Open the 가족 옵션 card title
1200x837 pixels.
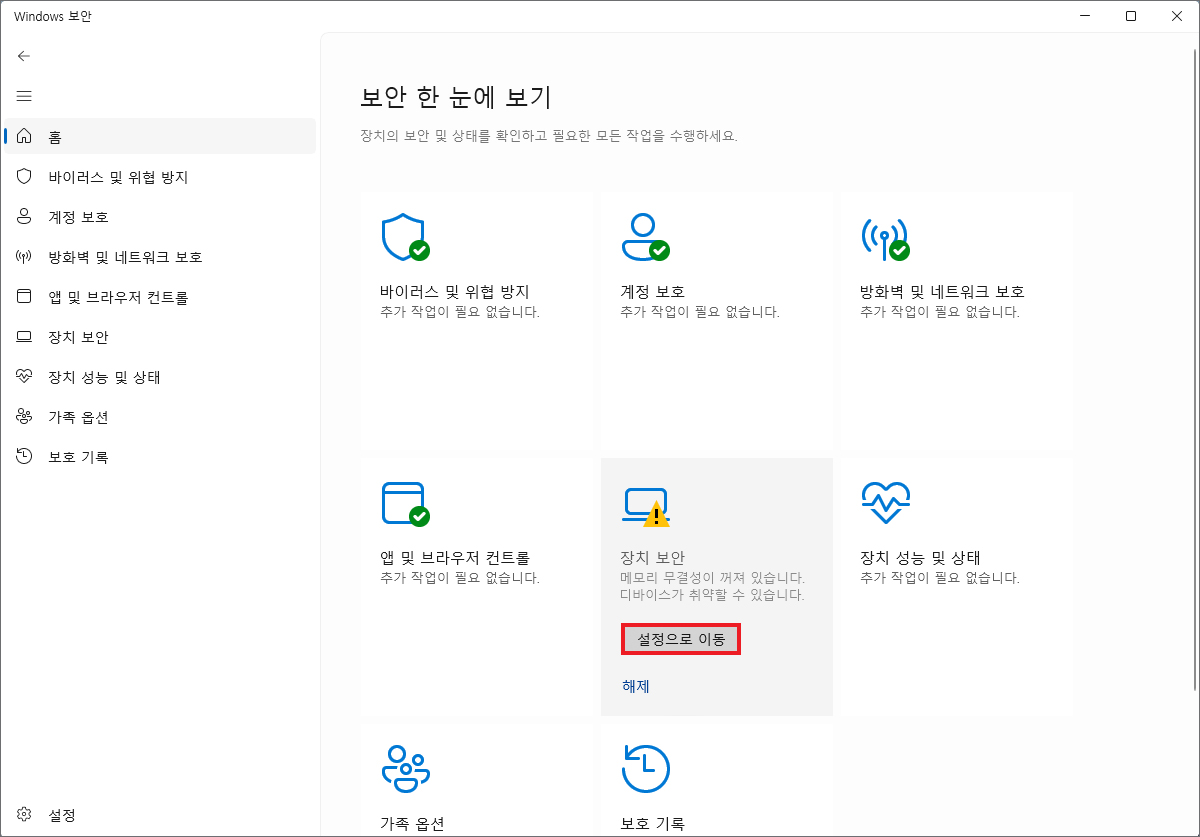coord(412,824)
